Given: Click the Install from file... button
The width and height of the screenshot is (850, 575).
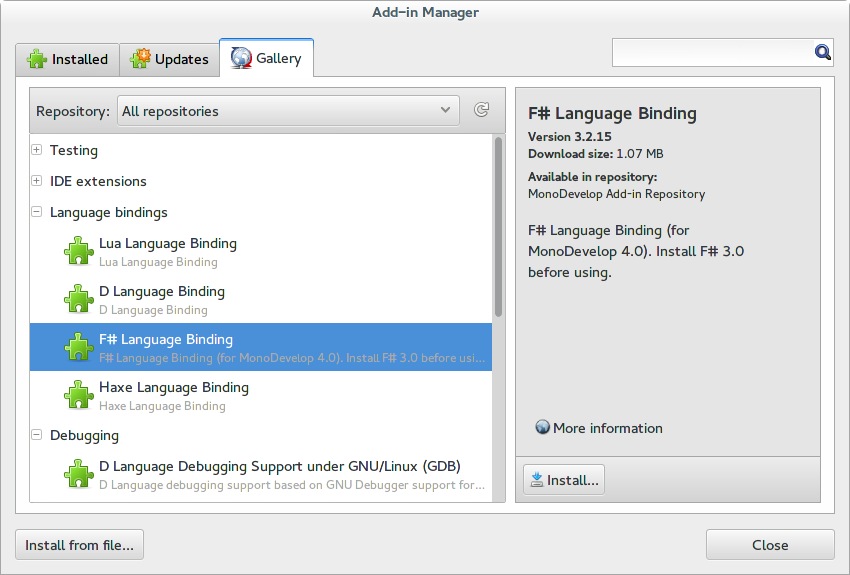Looking at the screenshot, I should 79,545.
